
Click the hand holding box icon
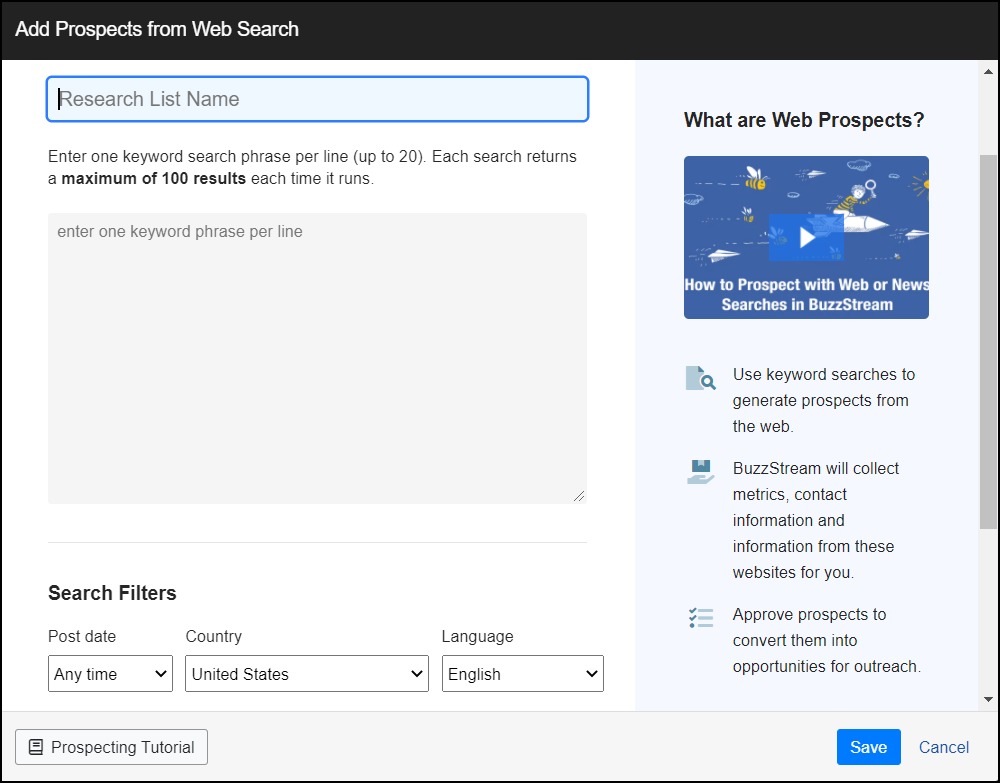click(700, 472)
